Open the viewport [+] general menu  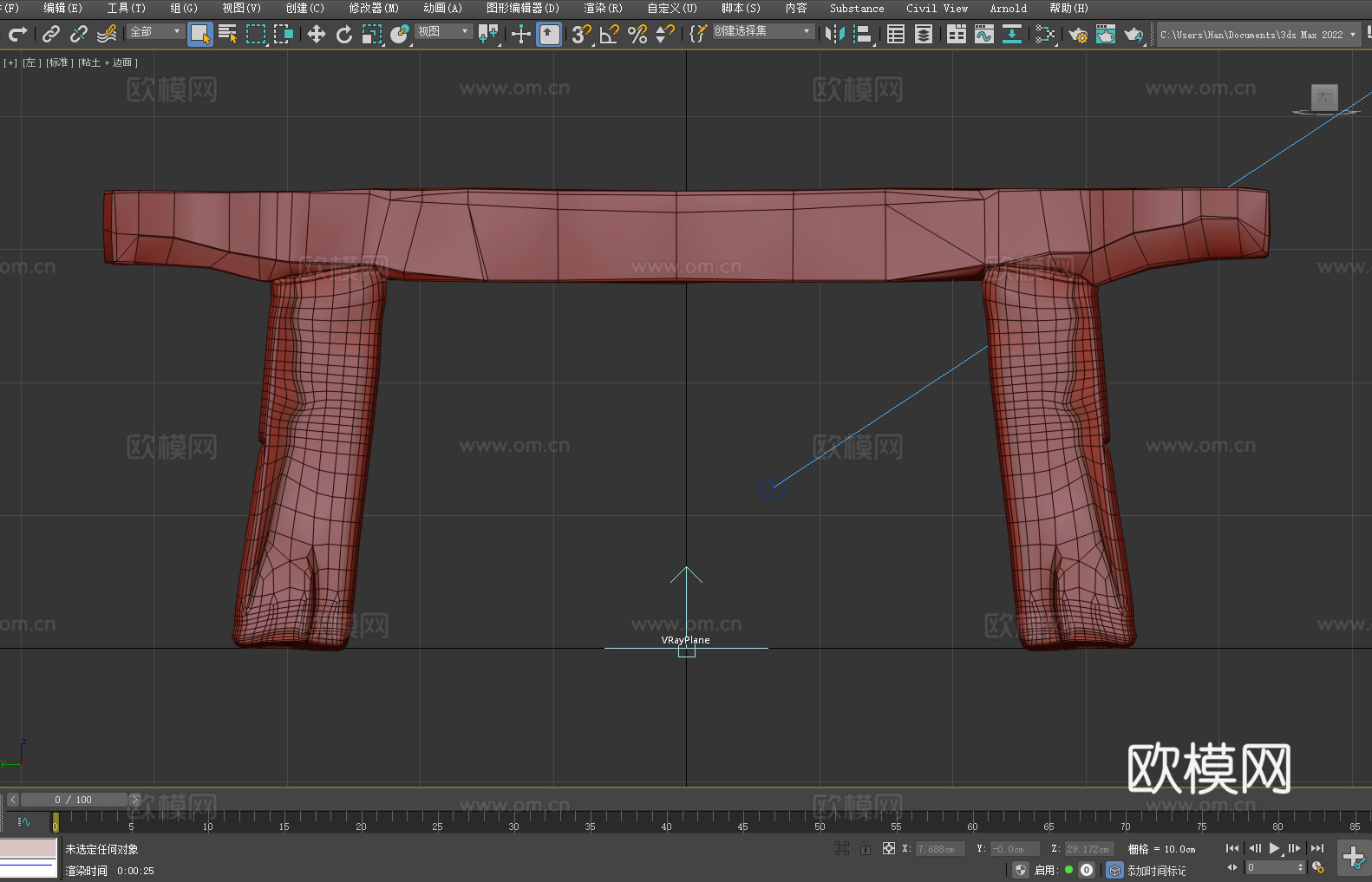(10, 62)
